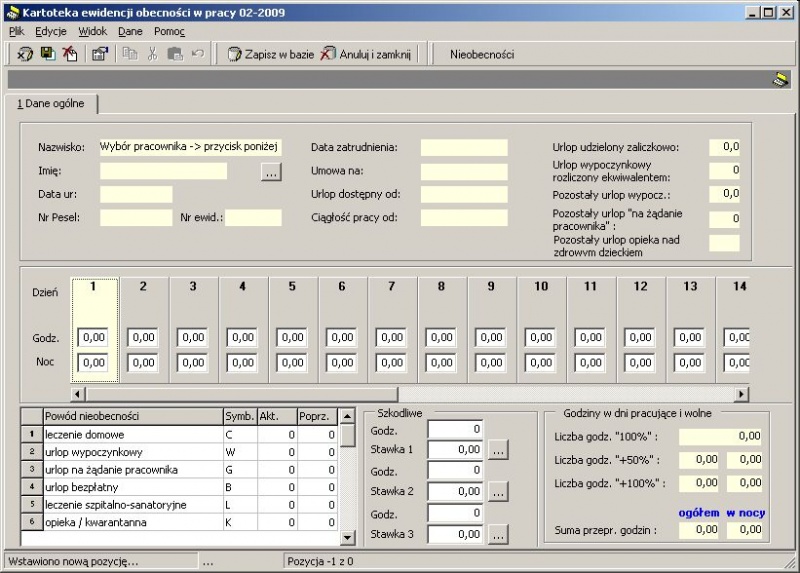Click the Urlop udzielony zaliczkowo value field

coord(724,147)
